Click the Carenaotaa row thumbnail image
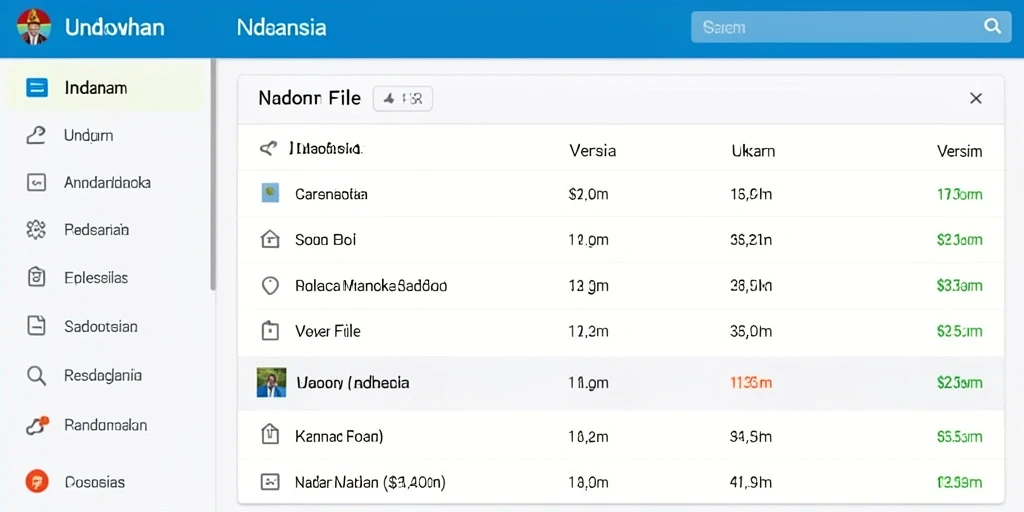 click(x=270, y=193)
